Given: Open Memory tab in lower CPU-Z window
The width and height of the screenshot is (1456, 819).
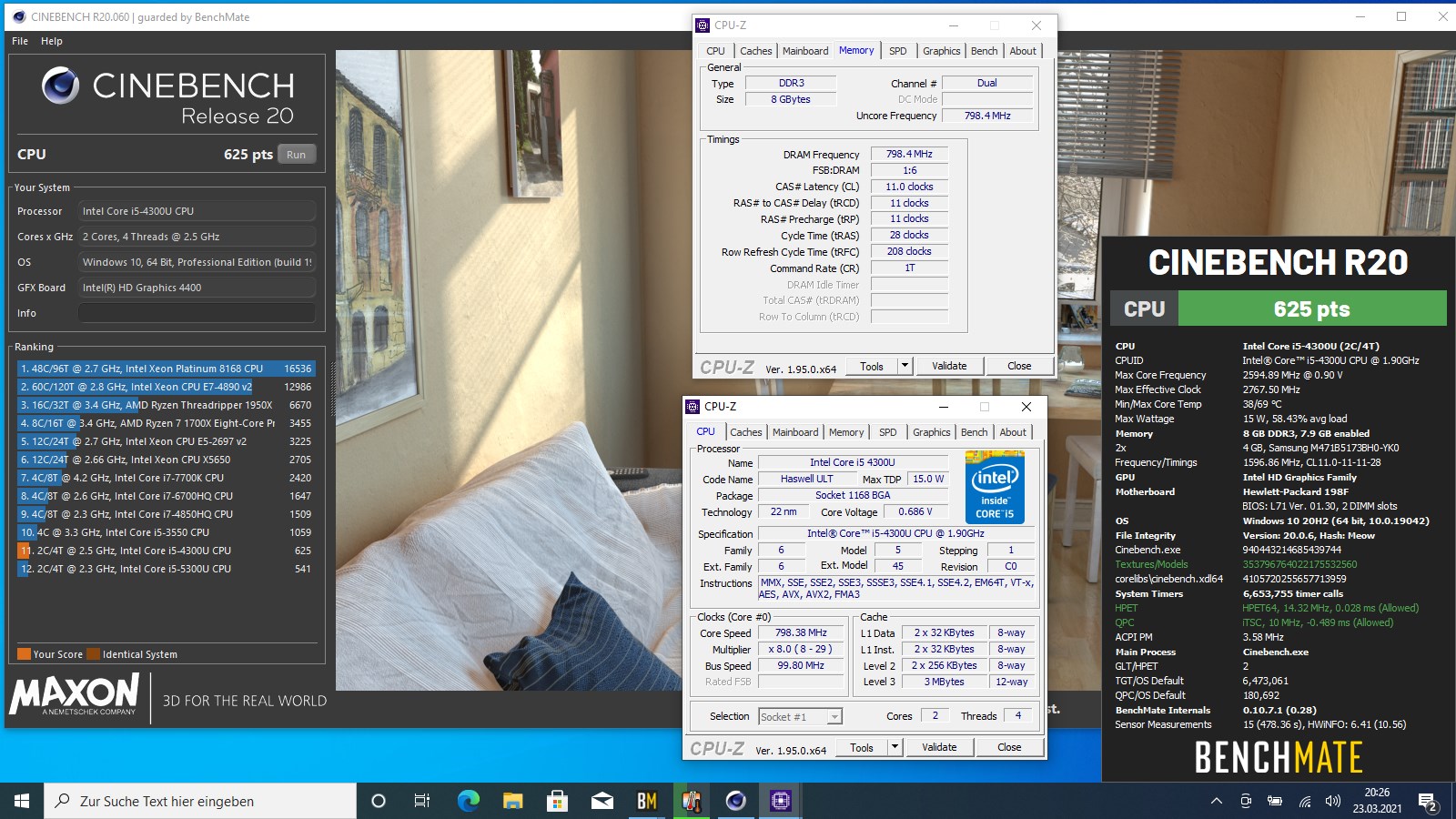Looking at the screenshot, I should click(x=846, y=432).
